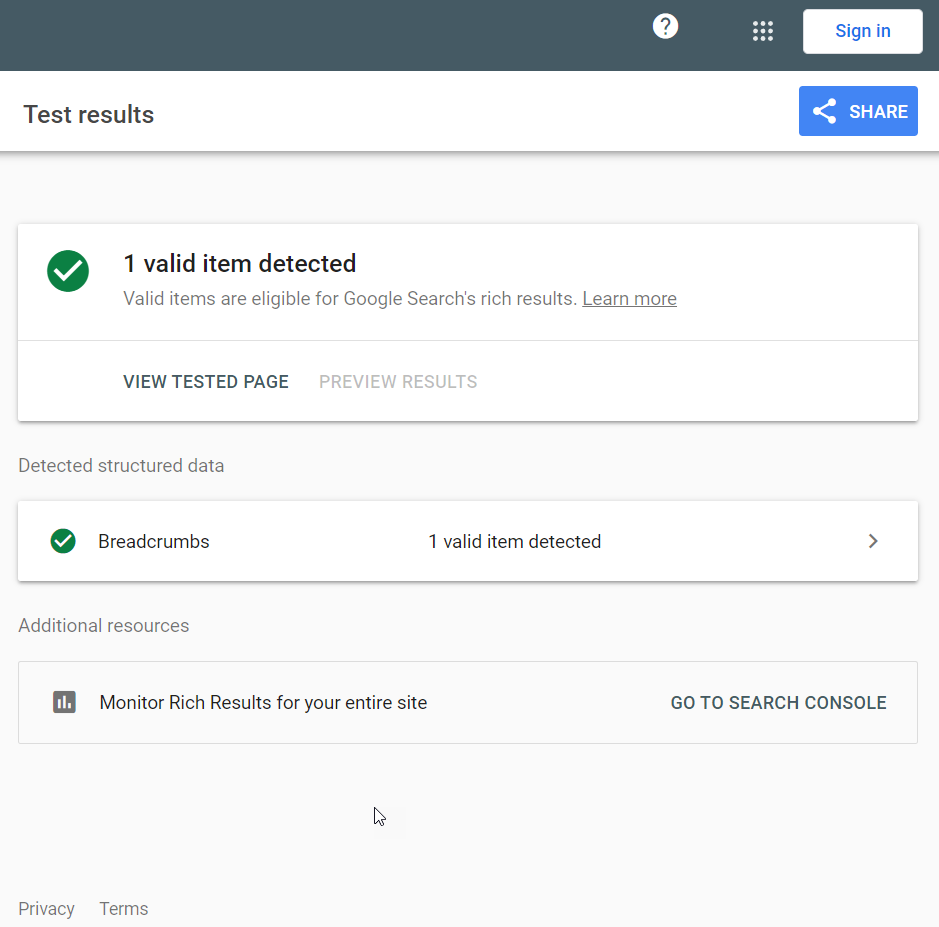Select the Breadcrumbs label in structured data
Viewport: 939px width, 927px height.
point(154,542)
